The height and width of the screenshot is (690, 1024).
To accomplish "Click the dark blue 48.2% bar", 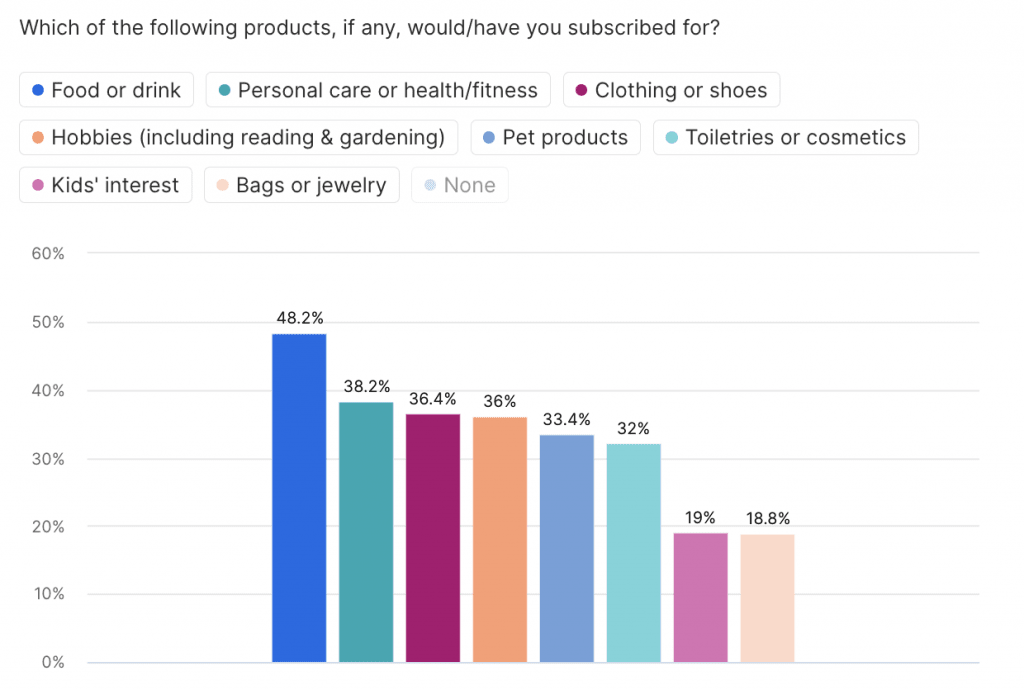I will pyautogui.click(x=299, y=498).
